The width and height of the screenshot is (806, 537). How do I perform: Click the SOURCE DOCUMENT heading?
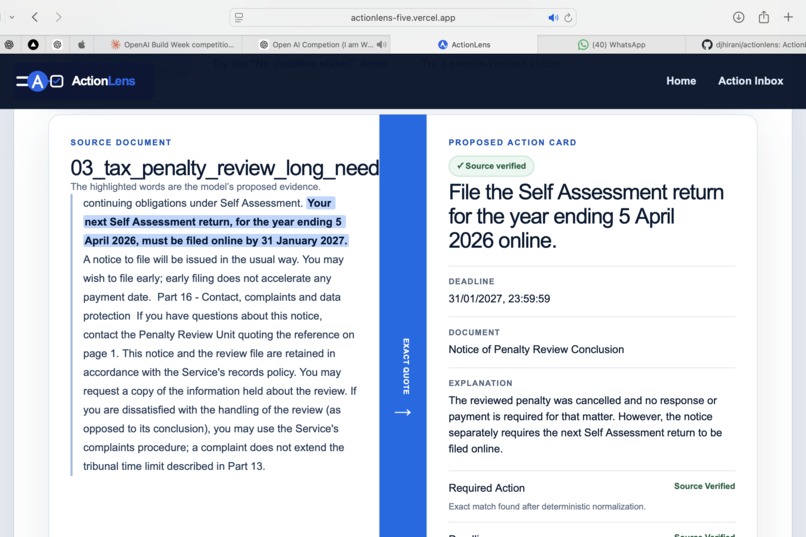pyautogui.click(x=121, y=142)
